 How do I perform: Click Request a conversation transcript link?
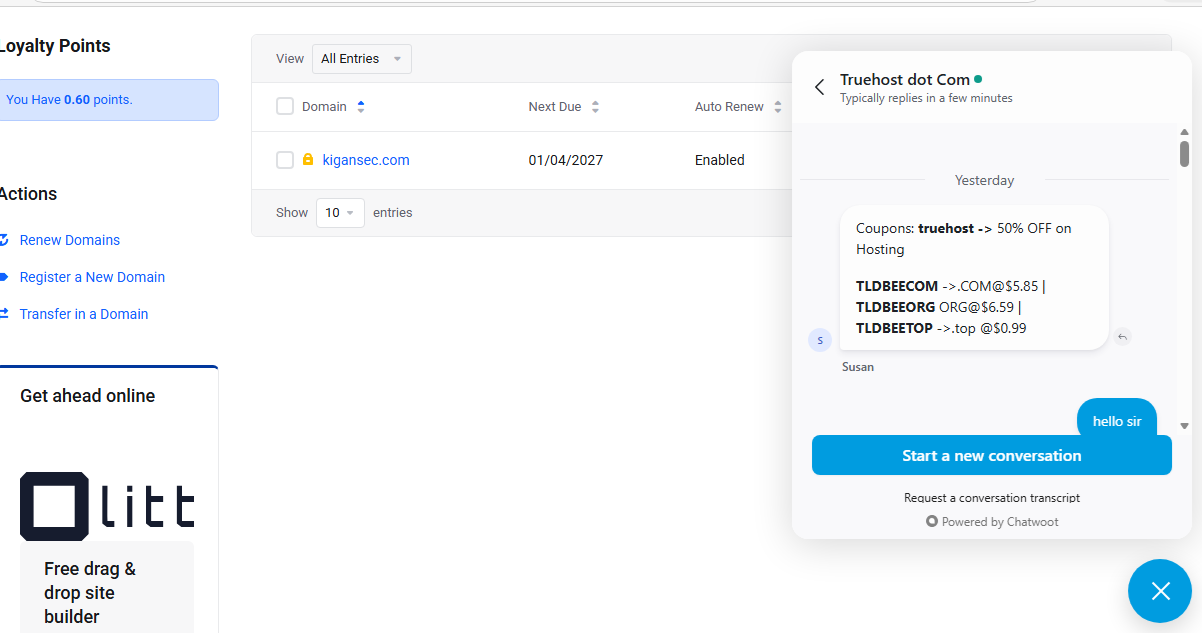(x=992, y=497)
